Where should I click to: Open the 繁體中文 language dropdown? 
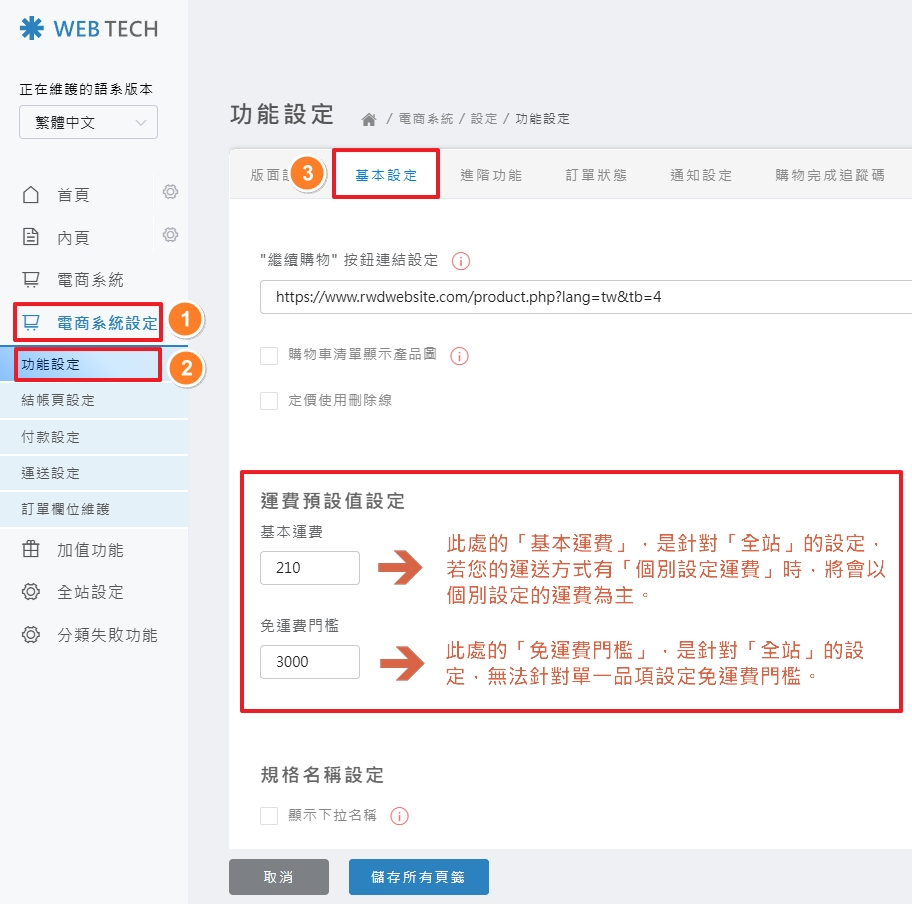click(x=87, y=122)
